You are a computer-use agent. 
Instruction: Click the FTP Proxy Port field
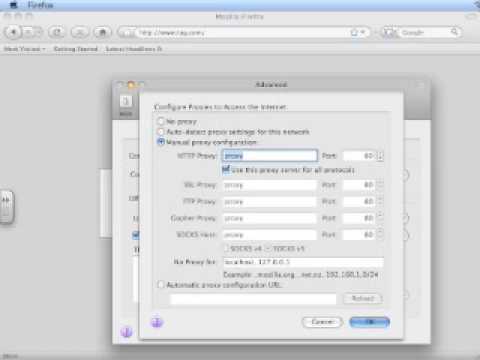[359, 202]
